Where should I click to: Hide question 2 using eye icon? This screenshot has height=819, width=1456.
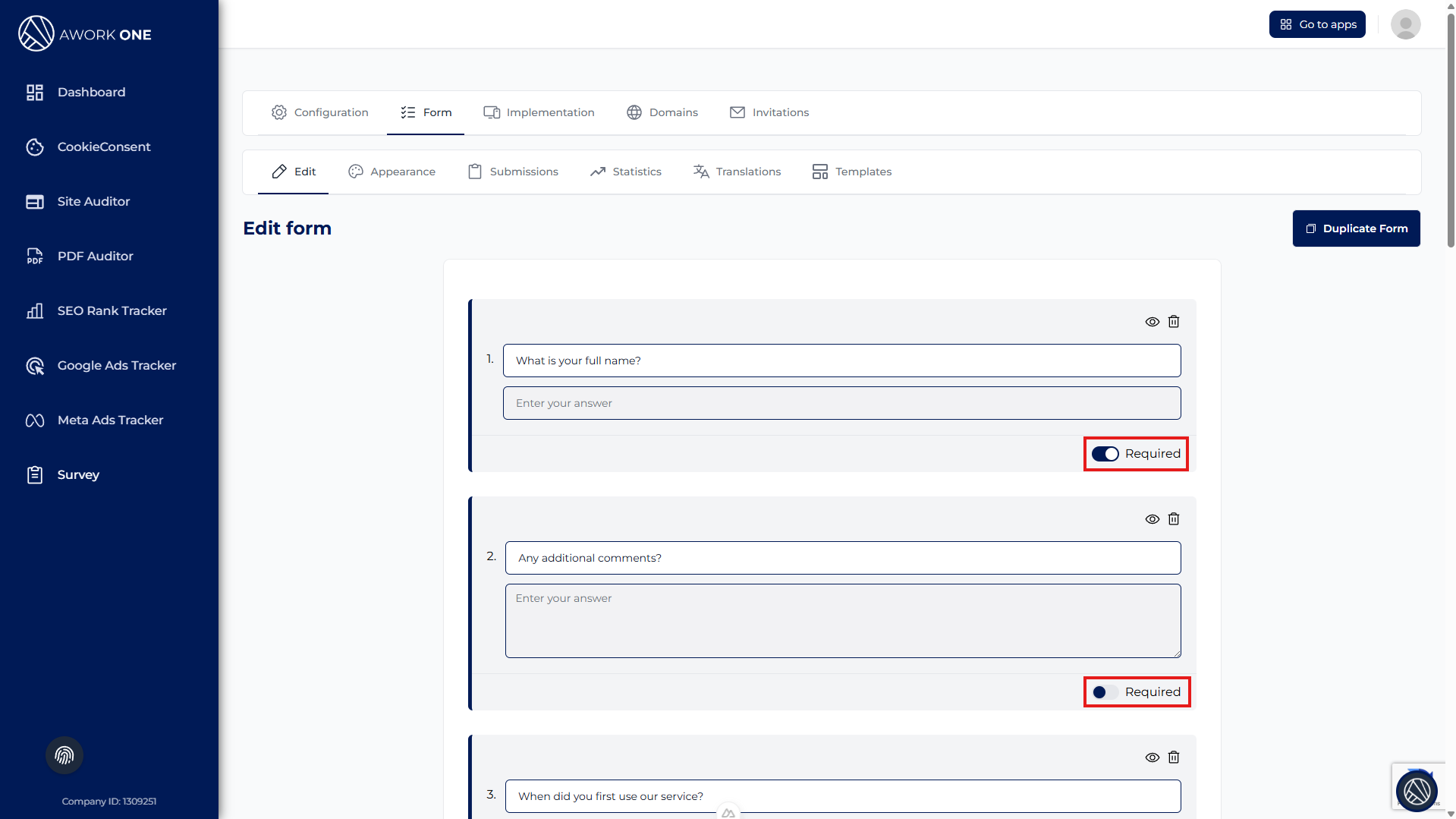(1152, 519)
